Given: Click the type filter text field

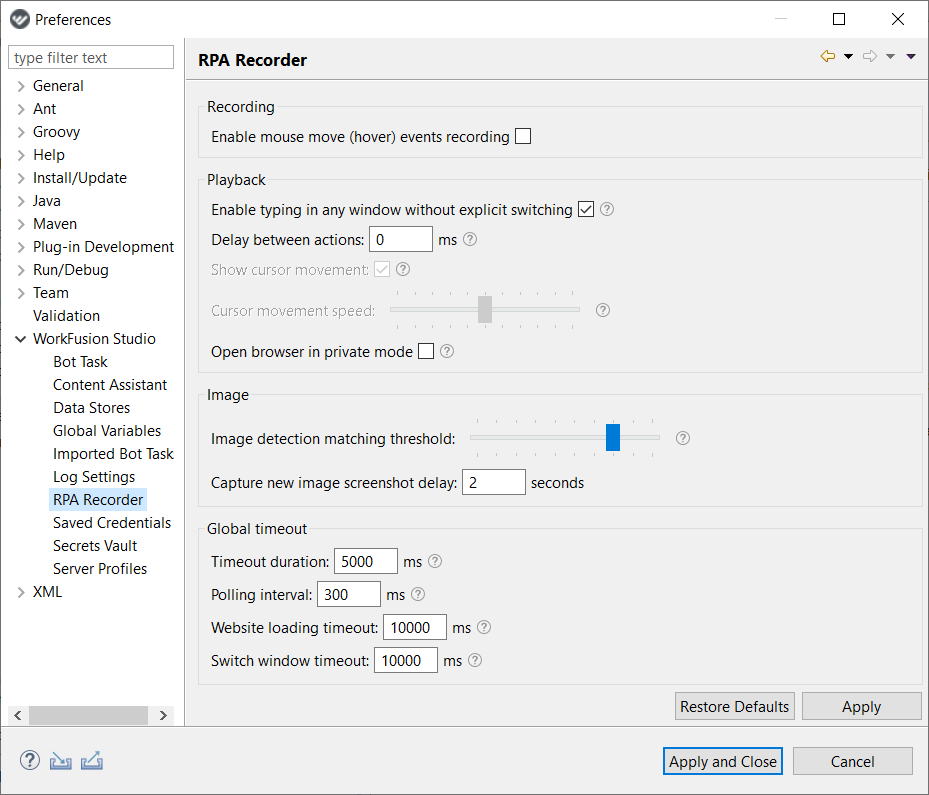Looking at the screenshot, I should (91, 57).
